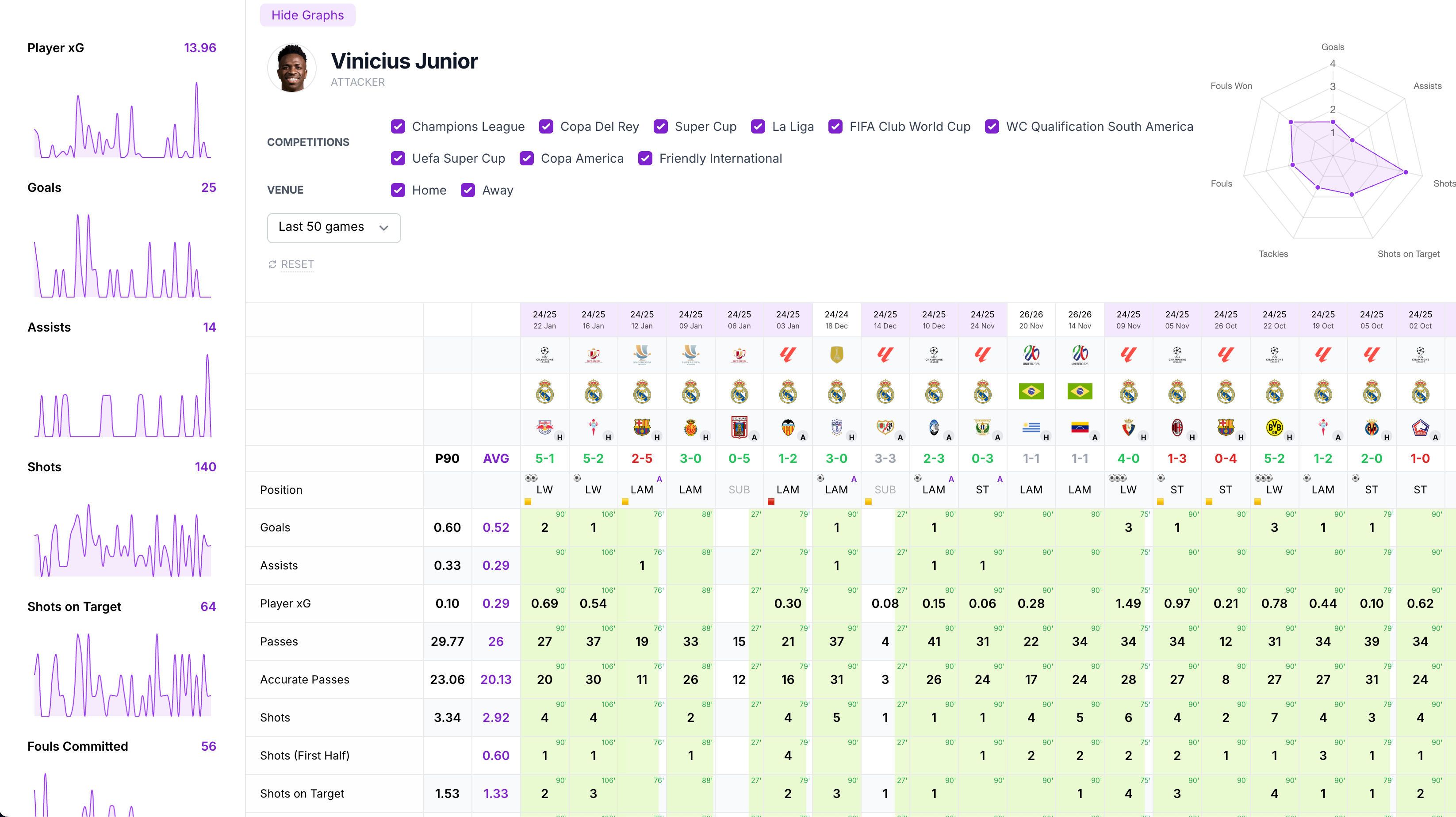Toggle the La Liga checkbox
1456x817 pixels.
[x=758, y=126]
